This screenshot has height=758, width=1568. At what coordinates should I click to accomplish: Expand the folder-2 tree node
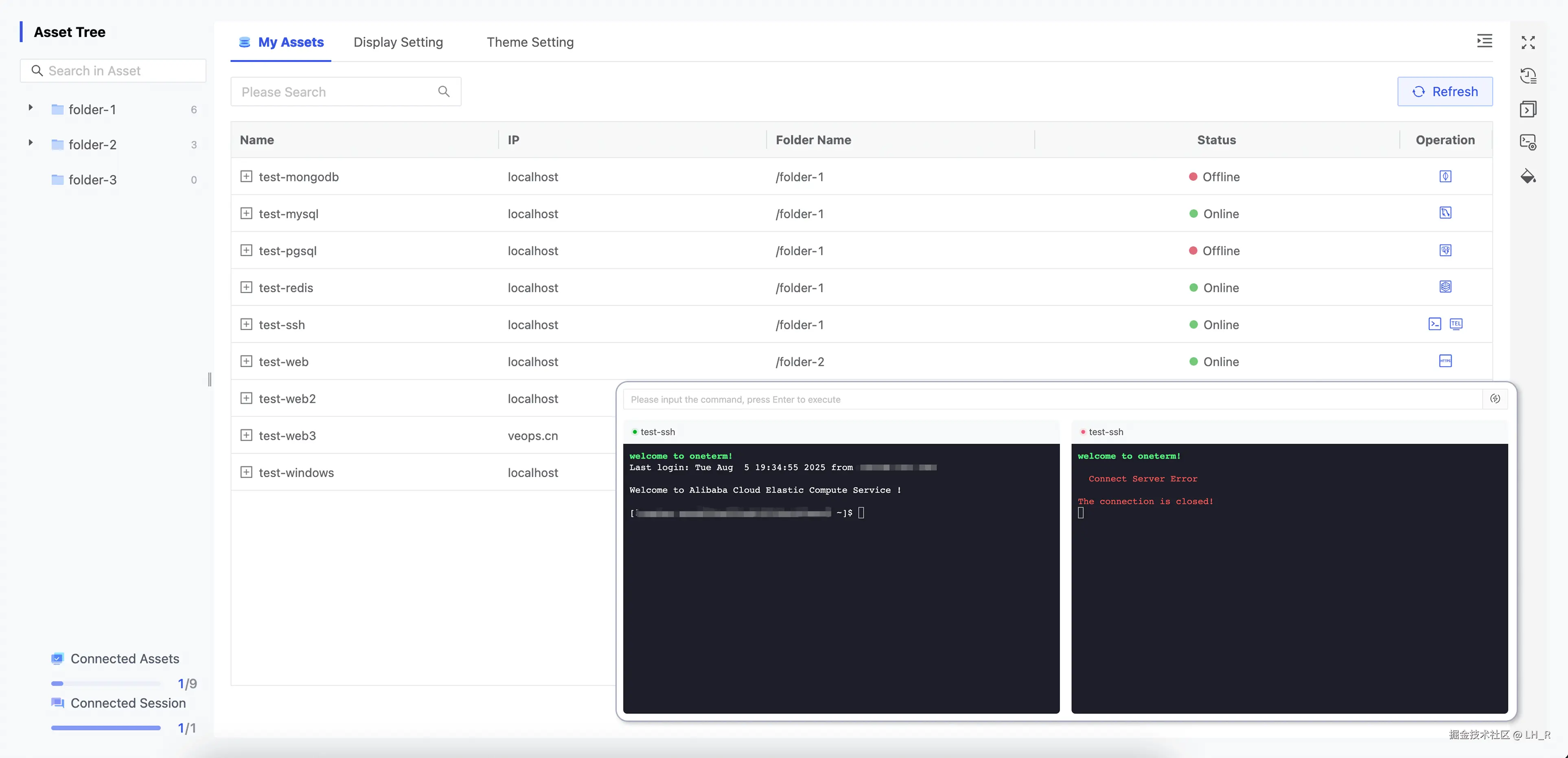click(31, 143)
